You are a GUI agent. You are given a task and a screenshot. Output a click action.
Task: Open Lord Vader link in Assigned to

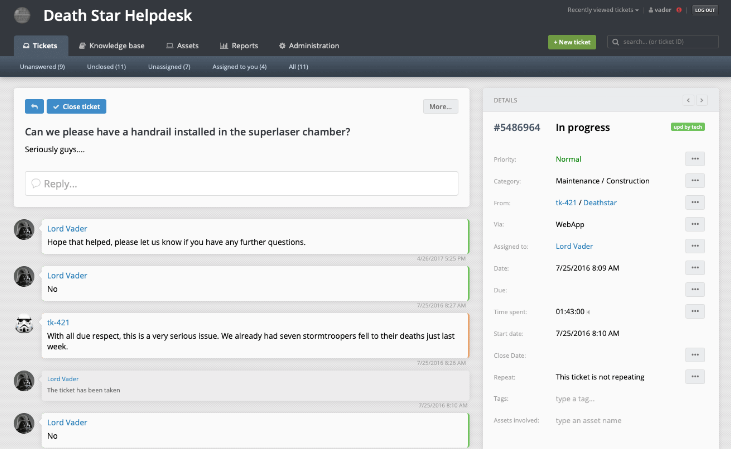pos(574,246)
